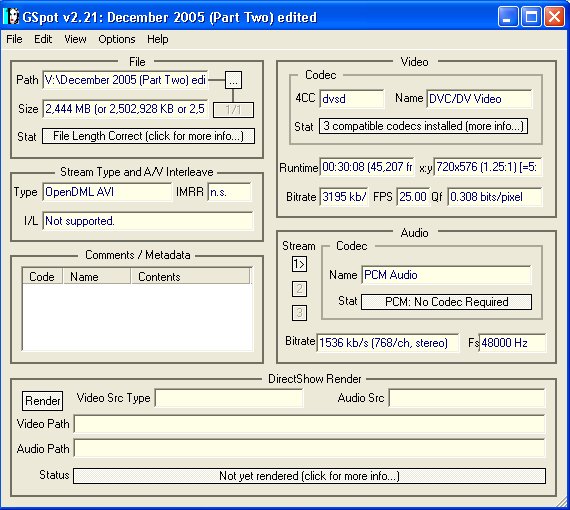Click the GSpot application icon in title bar

[11, 17]
